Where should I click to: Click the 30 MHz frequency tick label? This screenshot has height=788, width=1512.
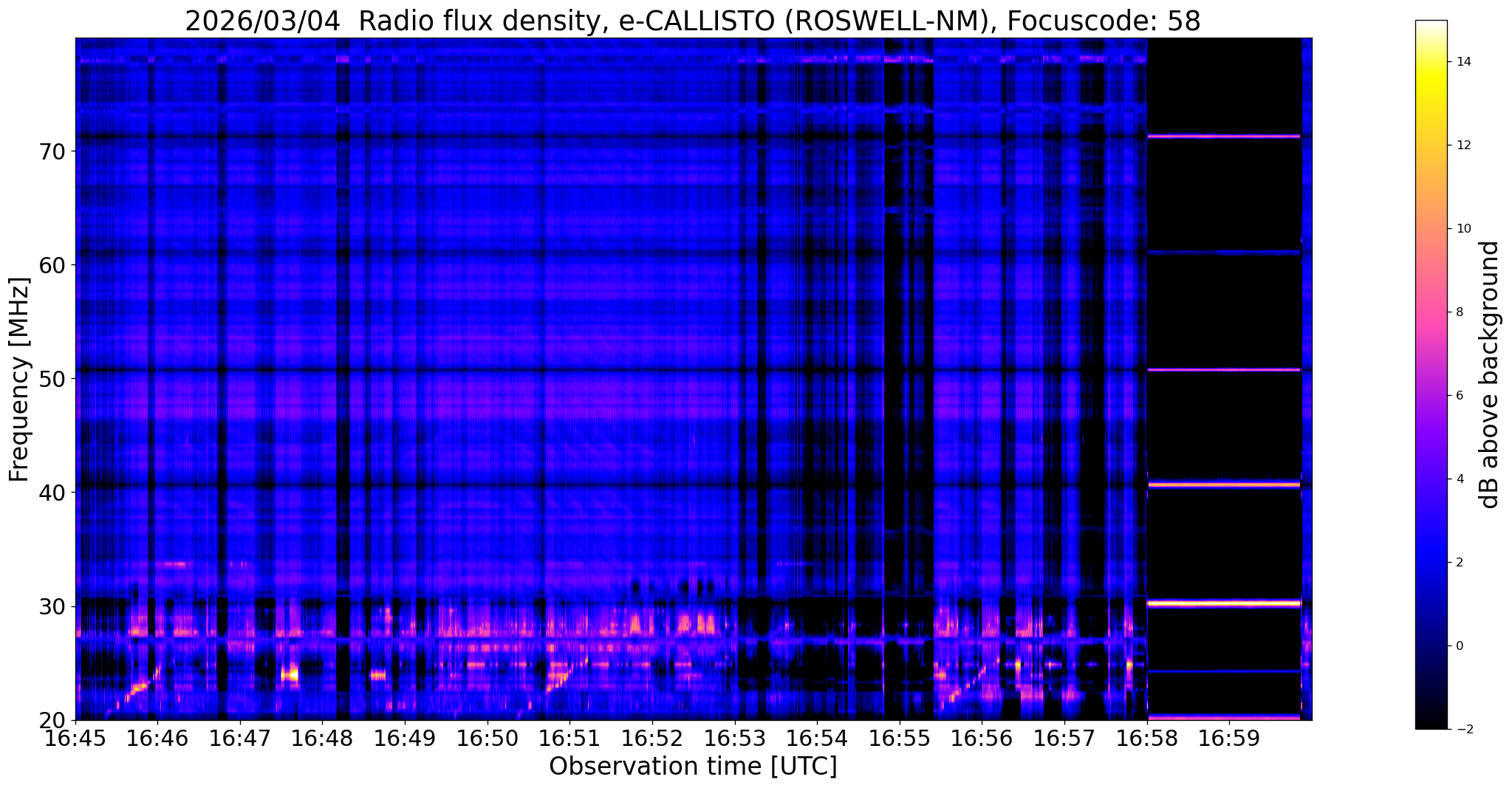[x=53, y=606]
